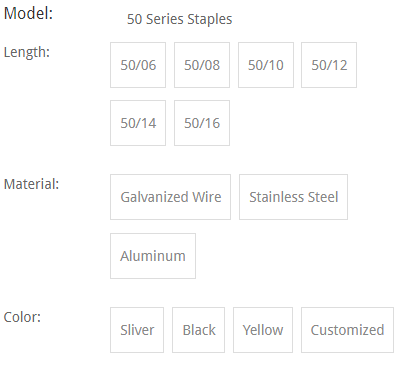Pick the 50/10 staple length

click(x=266, y=65)
